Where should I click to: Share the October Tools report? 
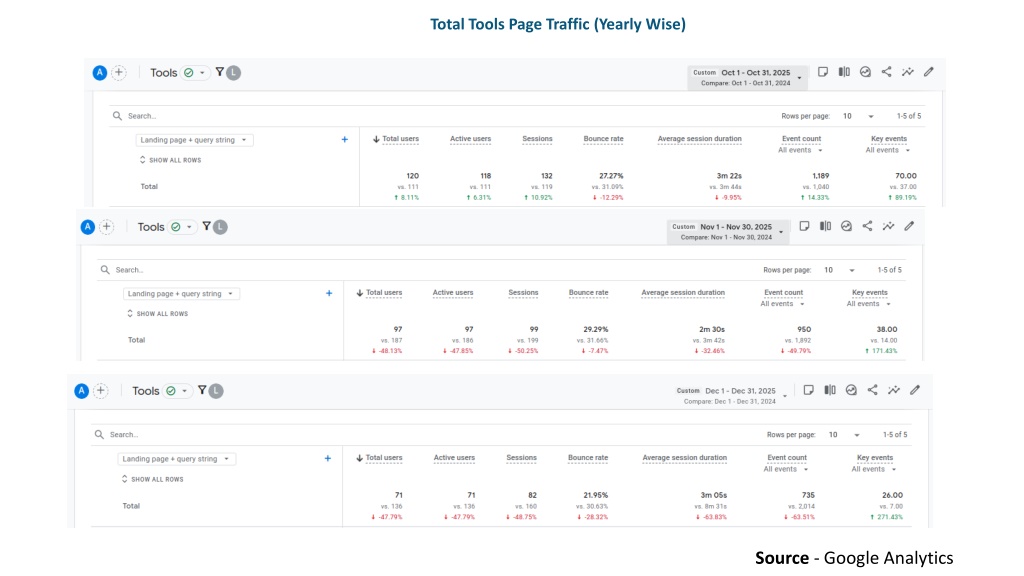pyautogui.click(x=886, y=72)
